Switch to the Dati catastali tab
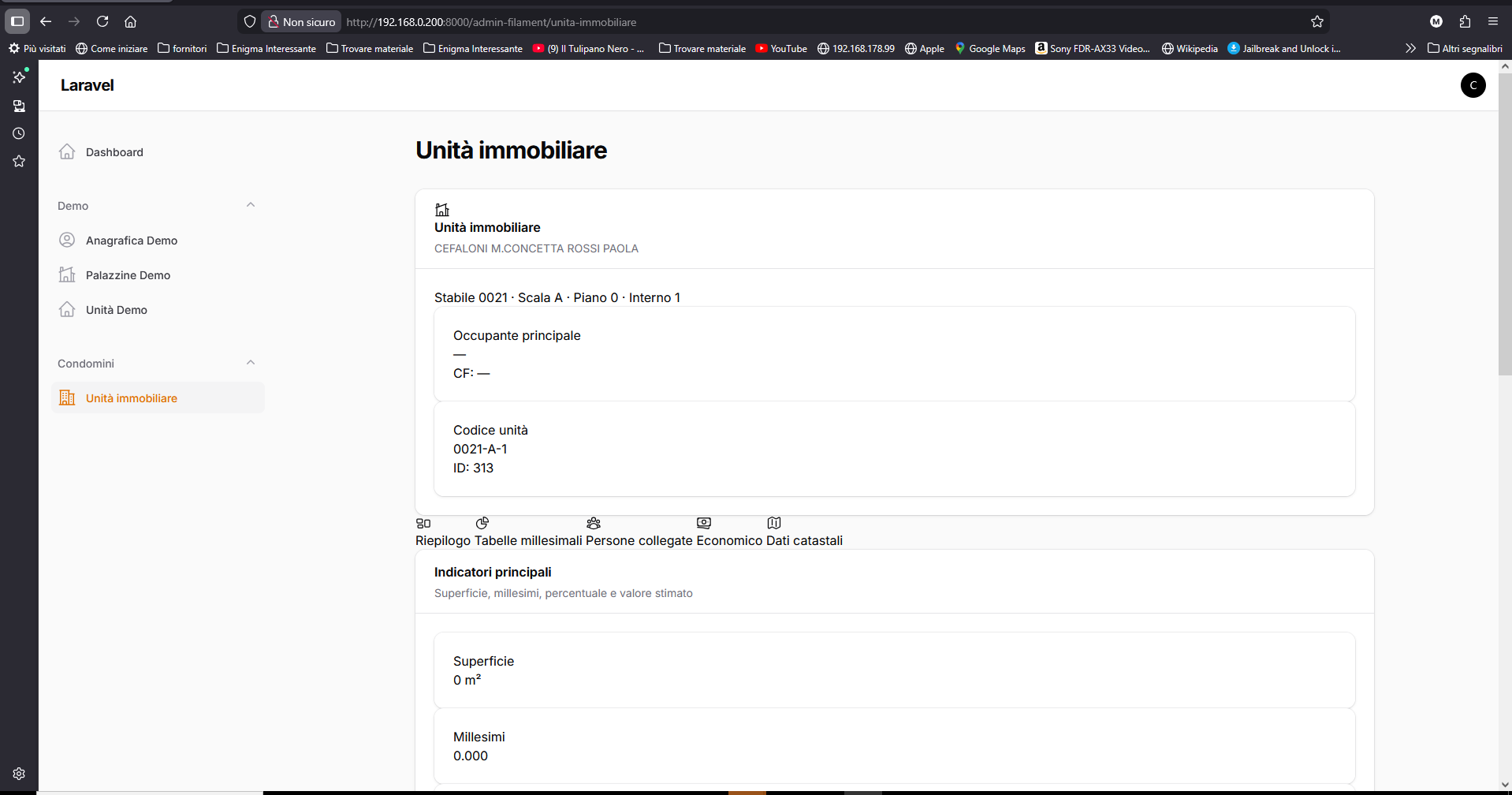Viewport: 1512px width, 795px height. point(804,540)
